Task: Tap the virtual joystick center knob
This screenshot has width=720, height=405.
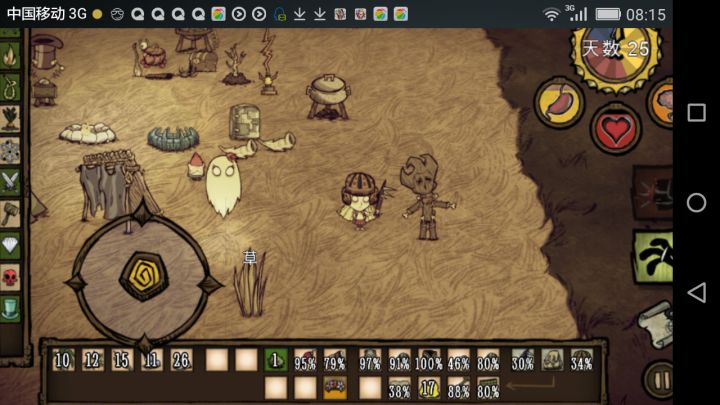Action: [x=144, y=276]
